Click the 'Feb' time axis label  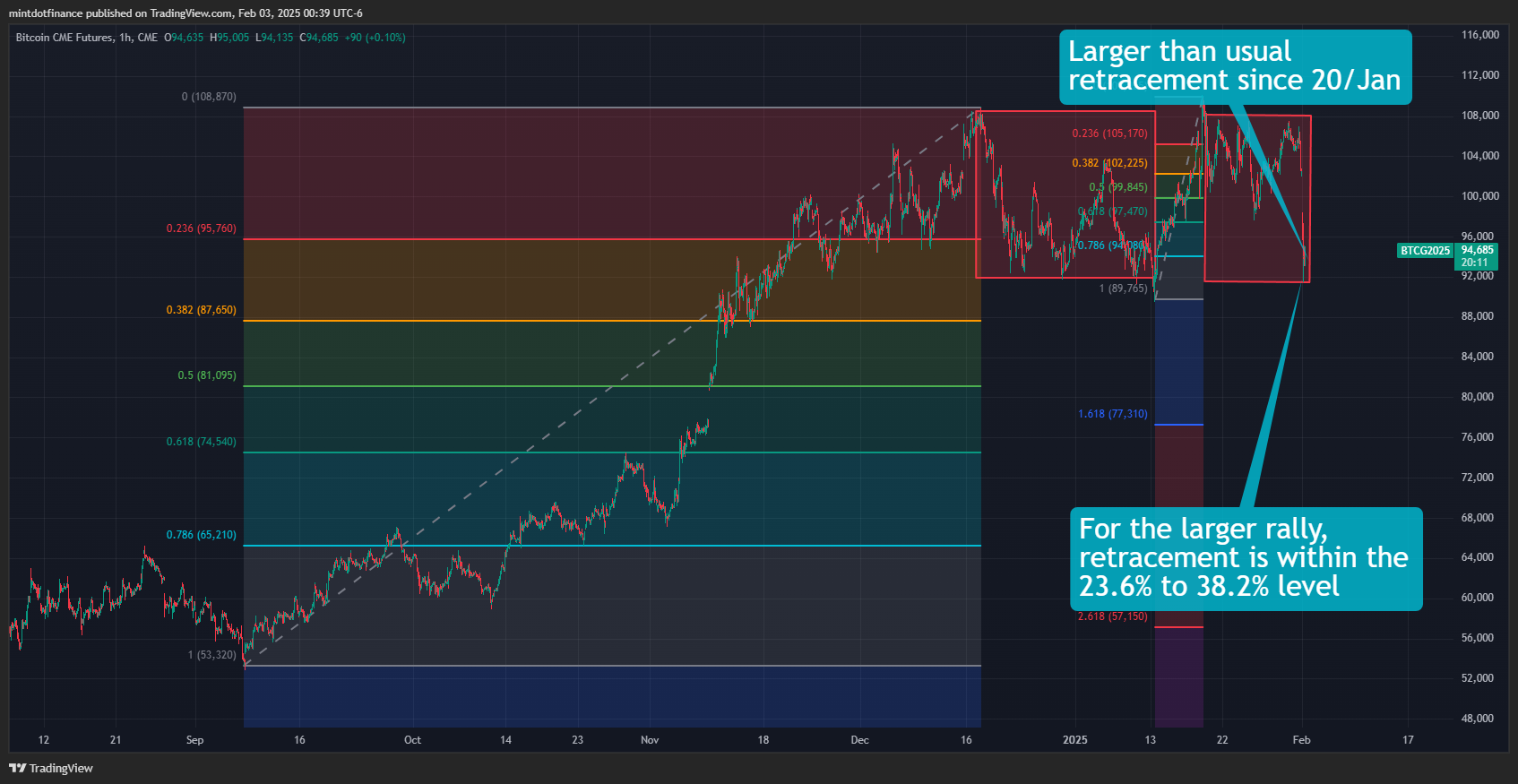pos(1301,740)
